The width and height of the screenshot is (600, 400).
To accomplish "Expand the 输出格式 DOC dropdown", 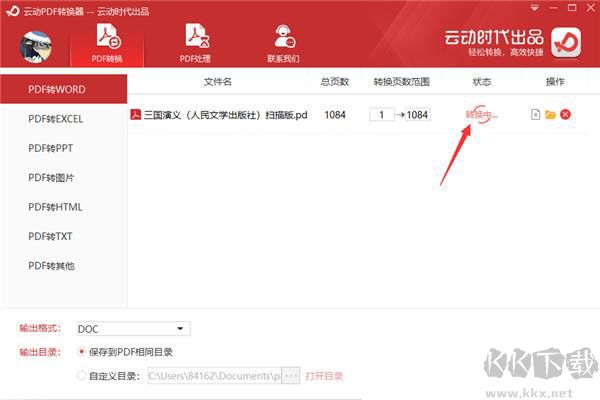I will (x=180, y=328).
